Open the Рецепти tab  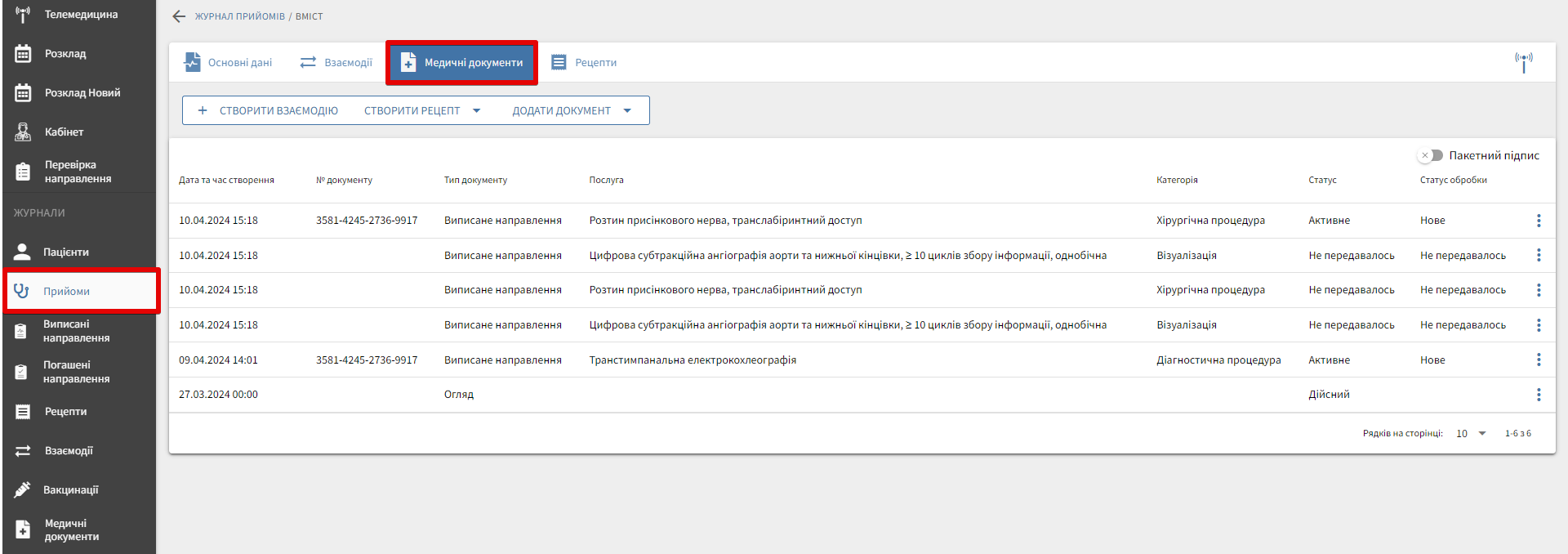(584, 62)
